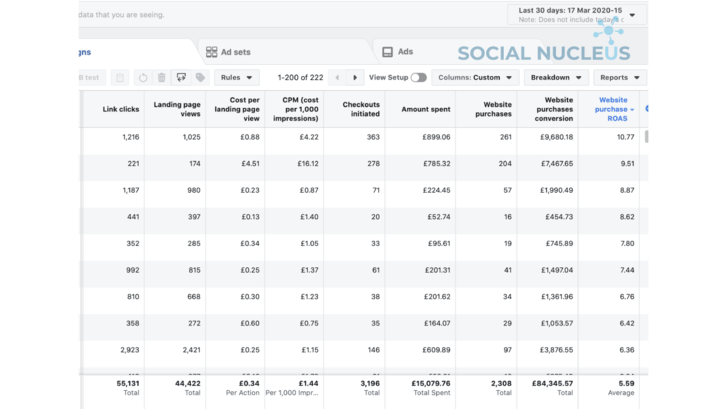The height and width of the screenshot is (409, 727).
Task: Open Columns: Custom dropdown
Action: coord(475,78)
